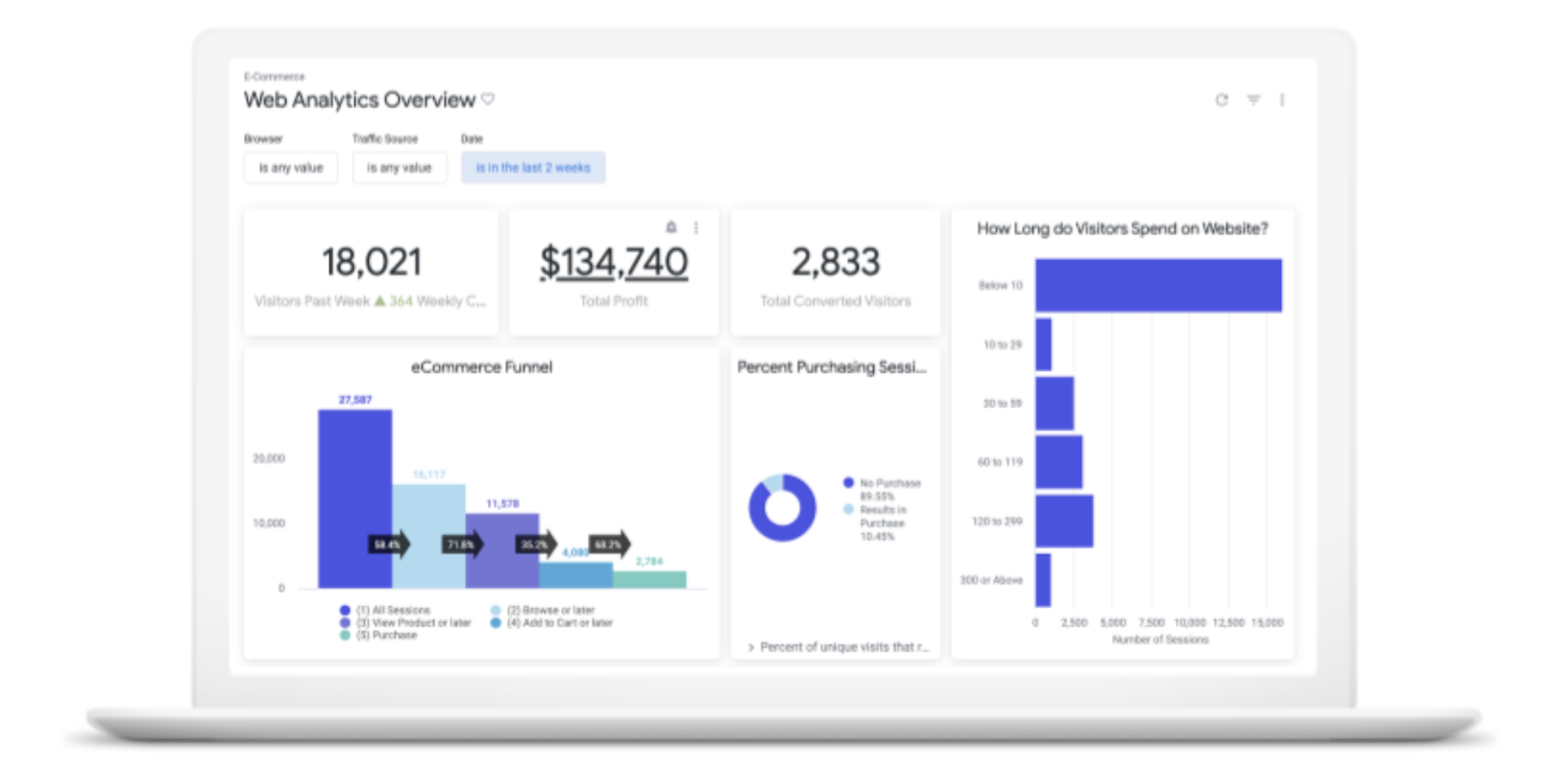
Task: Click the '60 to 119' sessions bar
Action: (1059, 462)
